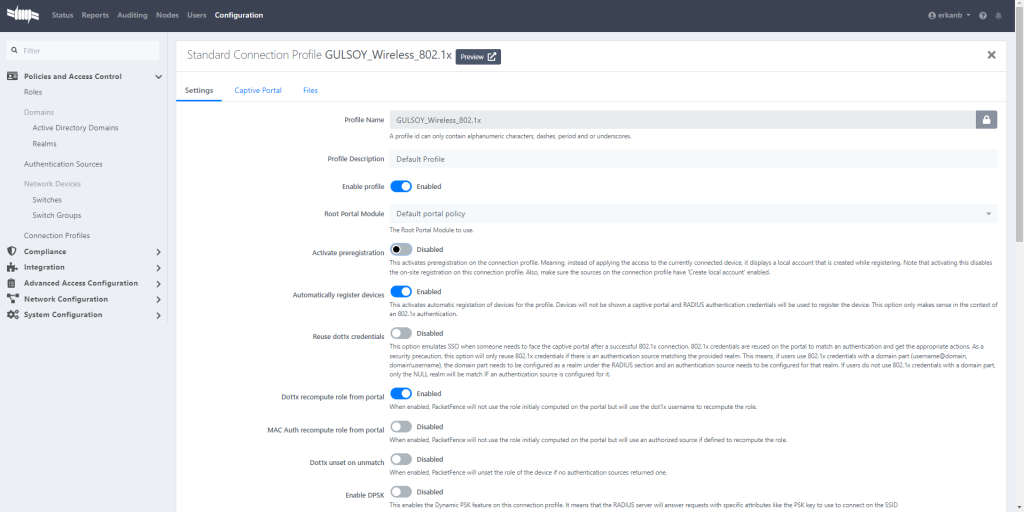Click the lock icon beside Profile Name

pyautogui.click(x=987, y=120)
